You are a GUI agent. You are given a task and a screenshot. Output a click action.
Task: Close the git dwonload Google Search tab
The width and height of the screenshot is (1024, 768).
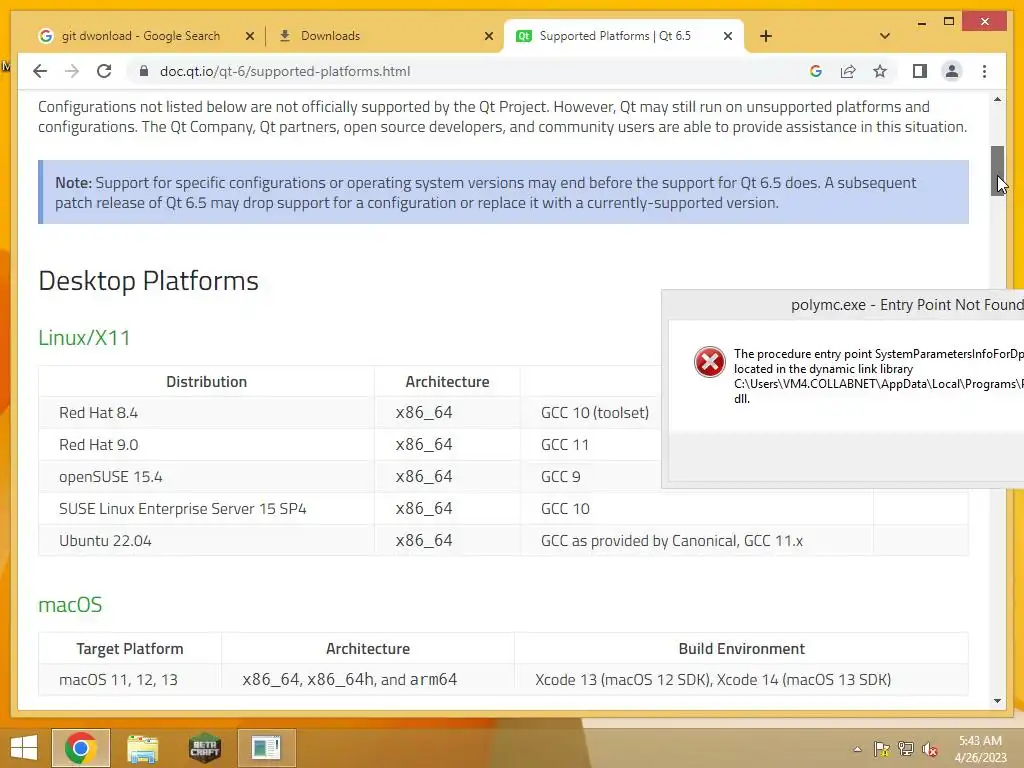(249, 36)
